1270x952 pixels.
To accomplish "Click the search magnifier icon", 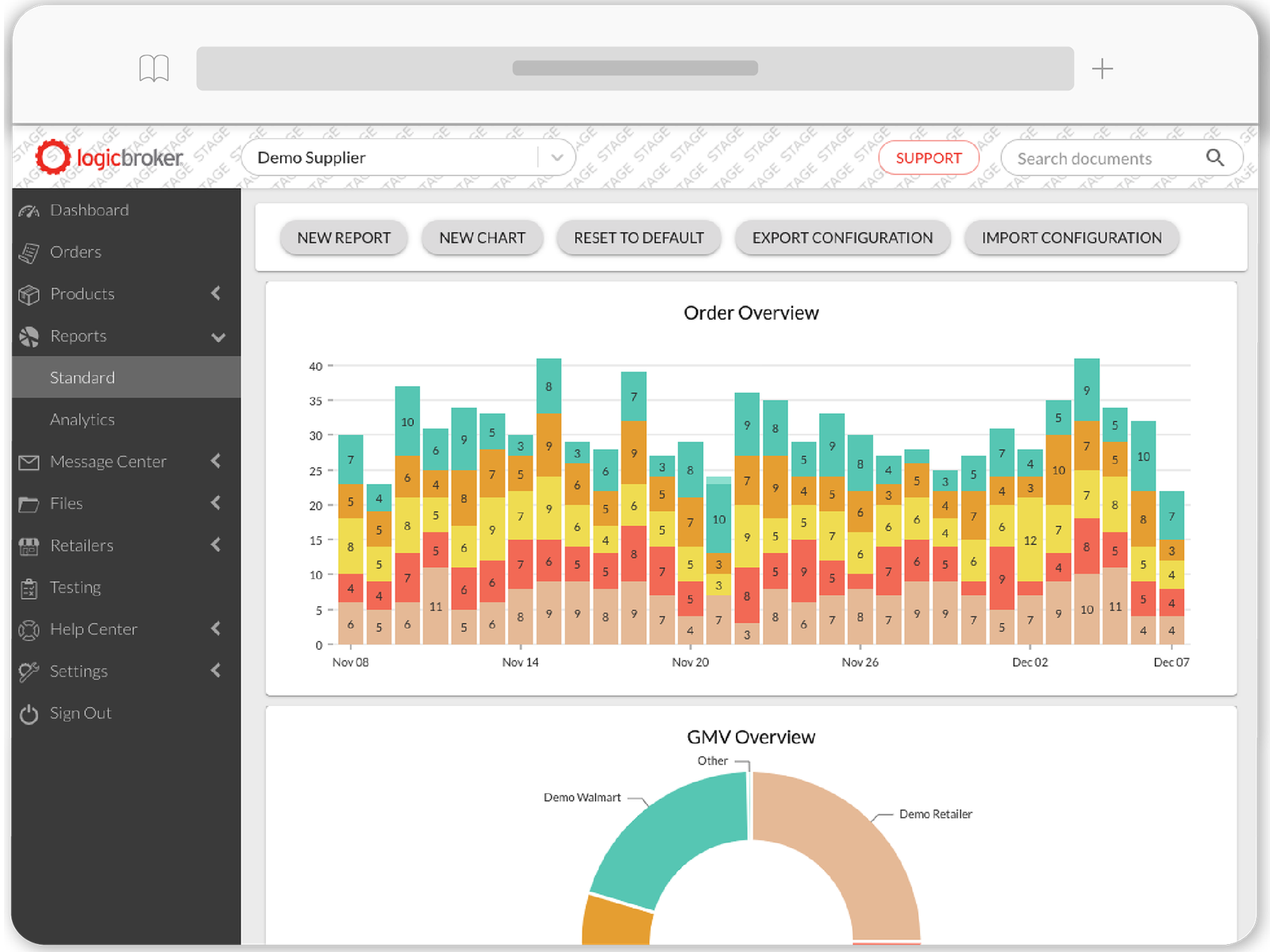I will 1215,158.
